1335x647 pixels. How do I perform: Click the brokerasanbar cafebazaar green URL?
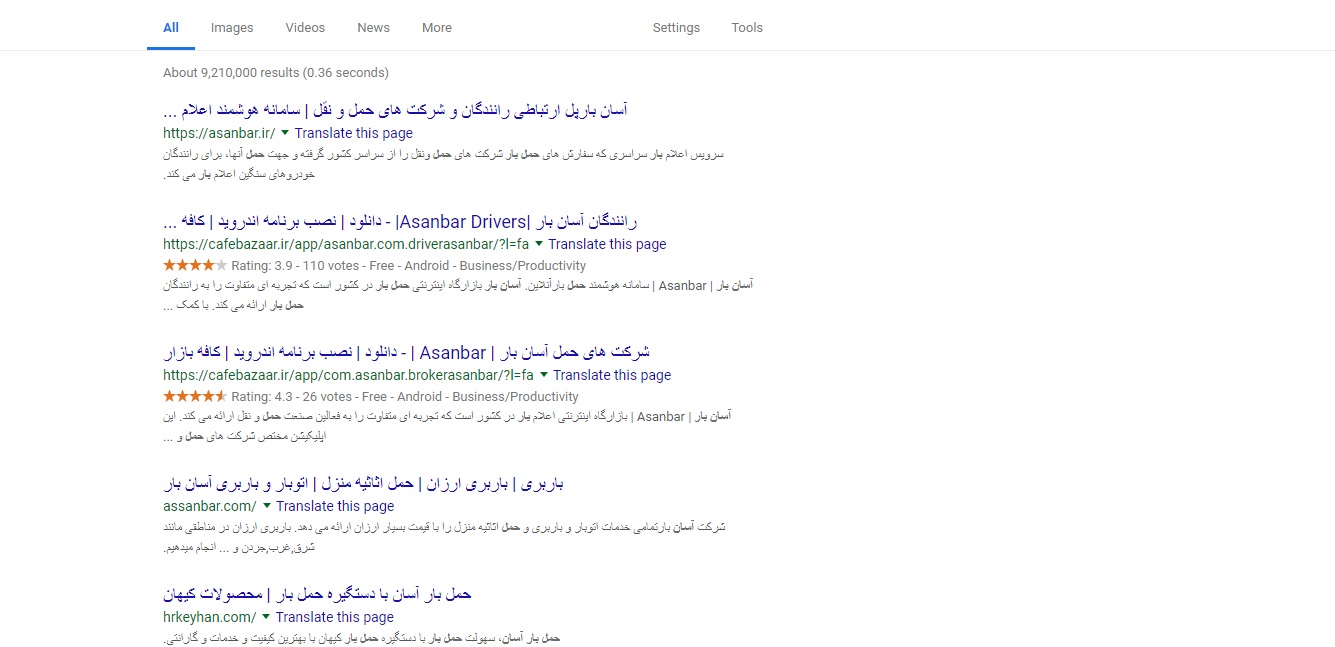(x=349, y=375)
